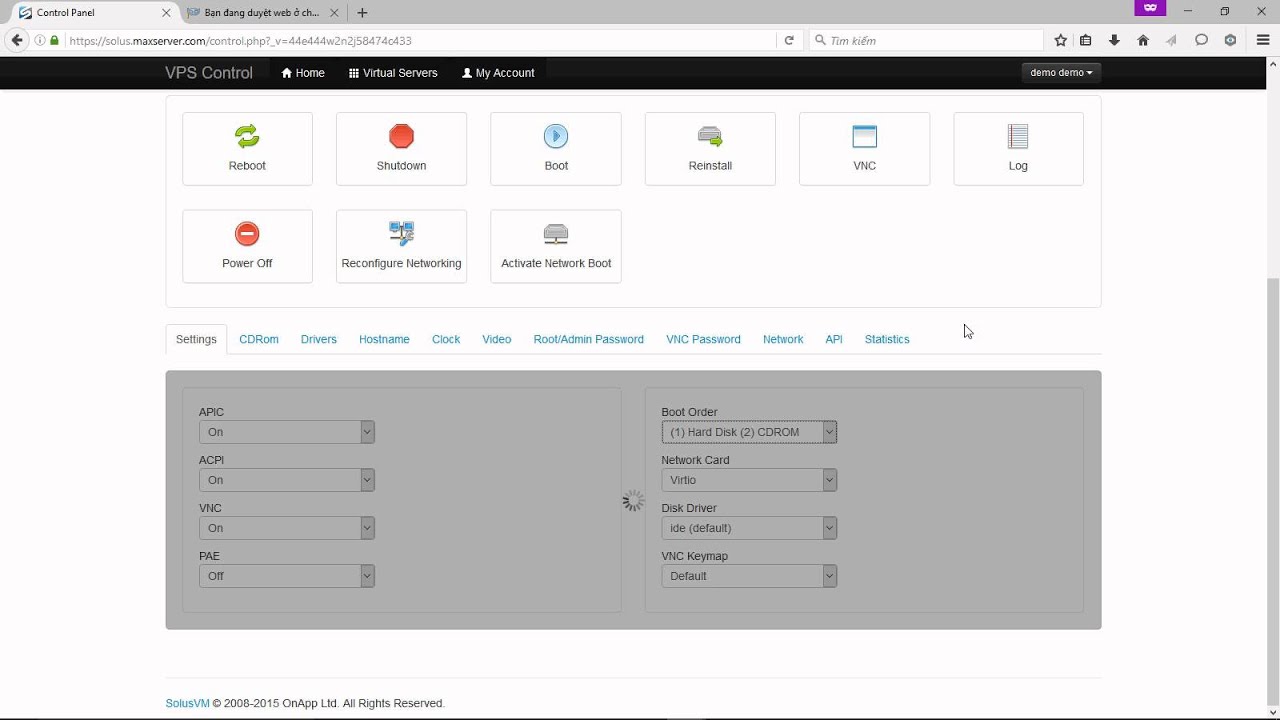This screenshot has width=1280, height=720.
Task: Bookmark this page with the star icon
Action: click(x=1061, y=41)
